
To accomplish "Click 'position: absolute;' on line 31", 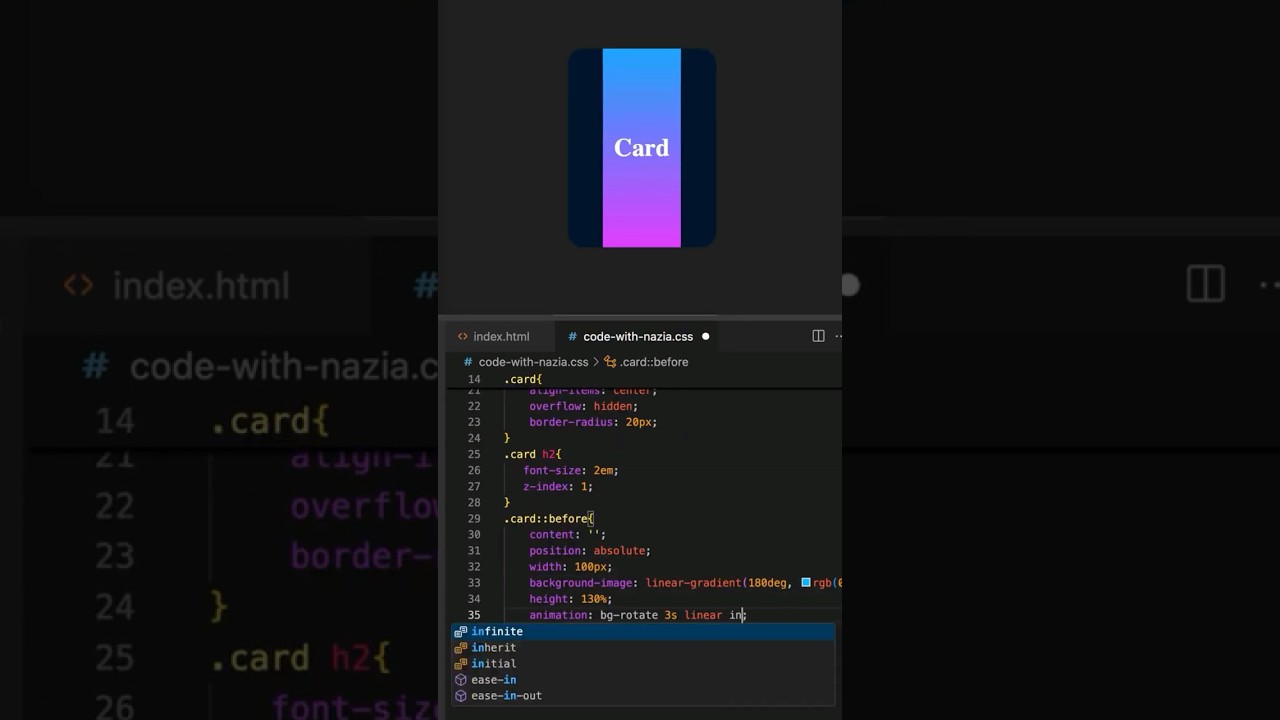I will pos(590,551).
